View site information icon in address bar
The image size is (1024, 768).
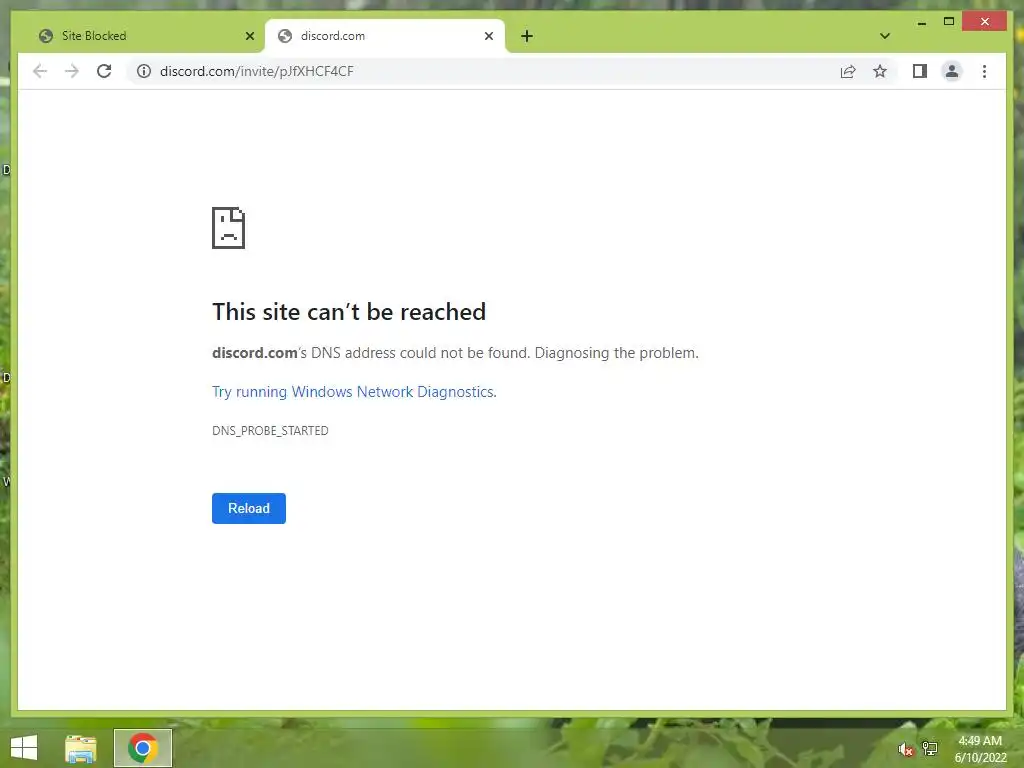144,71
